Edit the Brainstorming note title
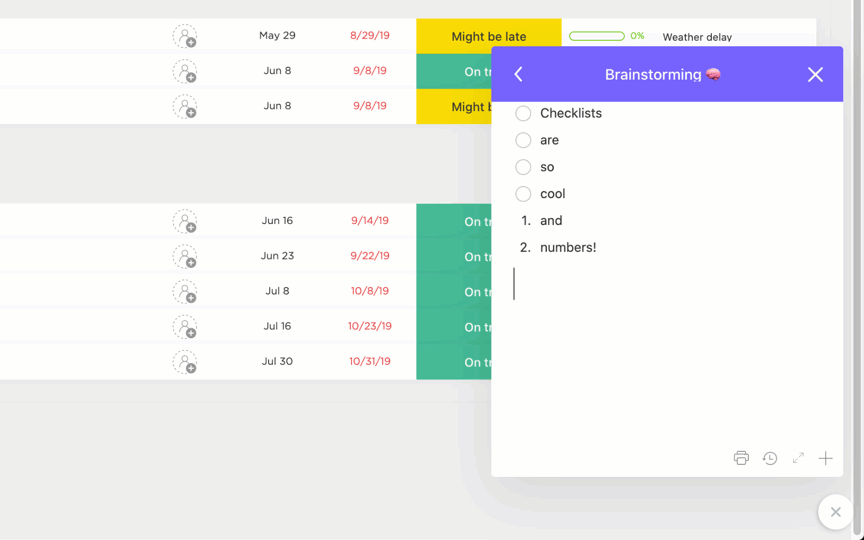Image resolution: width=864 pixels, height=540 pixels. point(653,74)
